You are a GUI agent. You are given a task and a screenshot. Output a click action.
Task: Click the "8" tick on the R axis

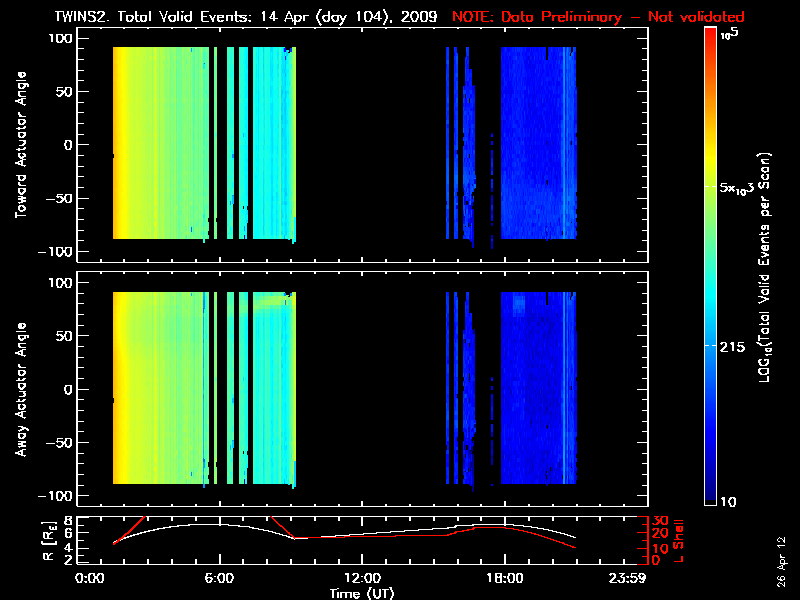(x=67, y=521)
